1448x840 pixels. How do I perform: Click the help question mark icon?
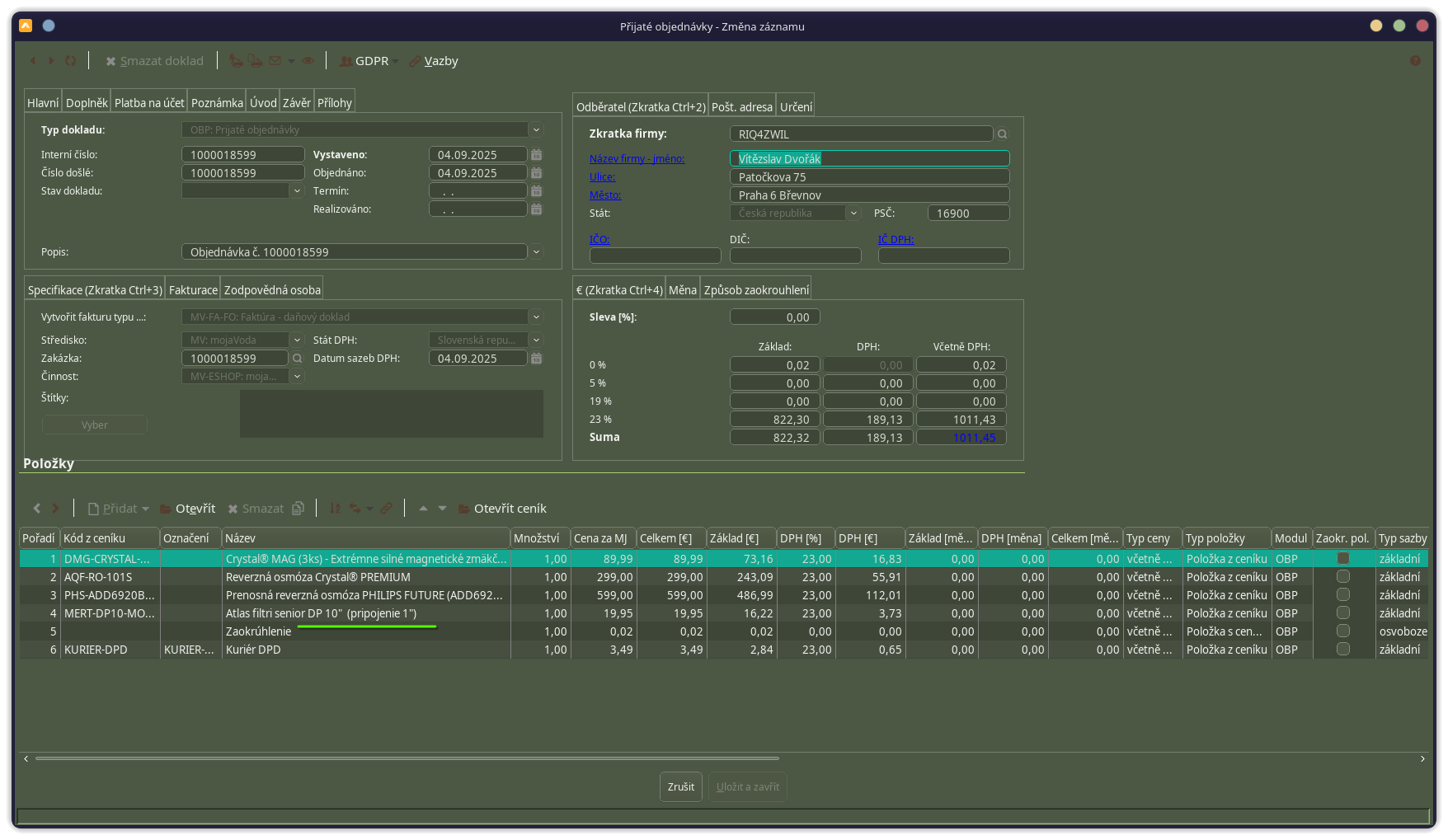(x=1415, y=61)
